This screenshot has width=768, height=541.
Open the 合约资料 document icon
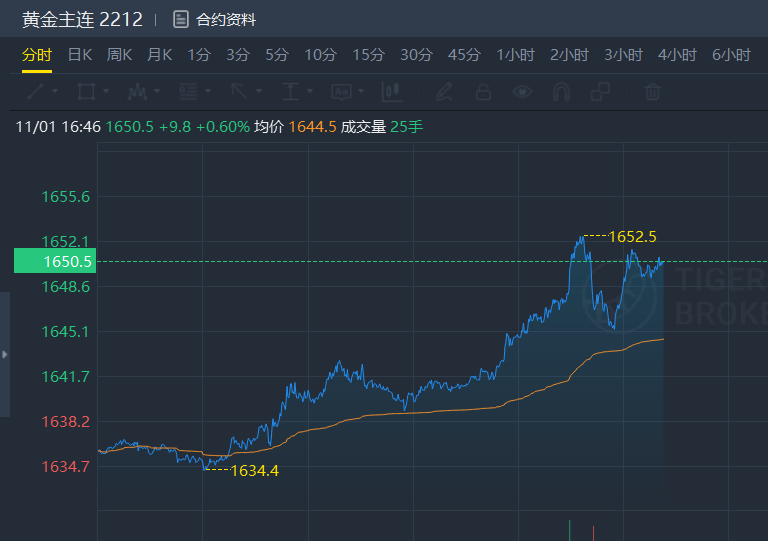[181, 20]
